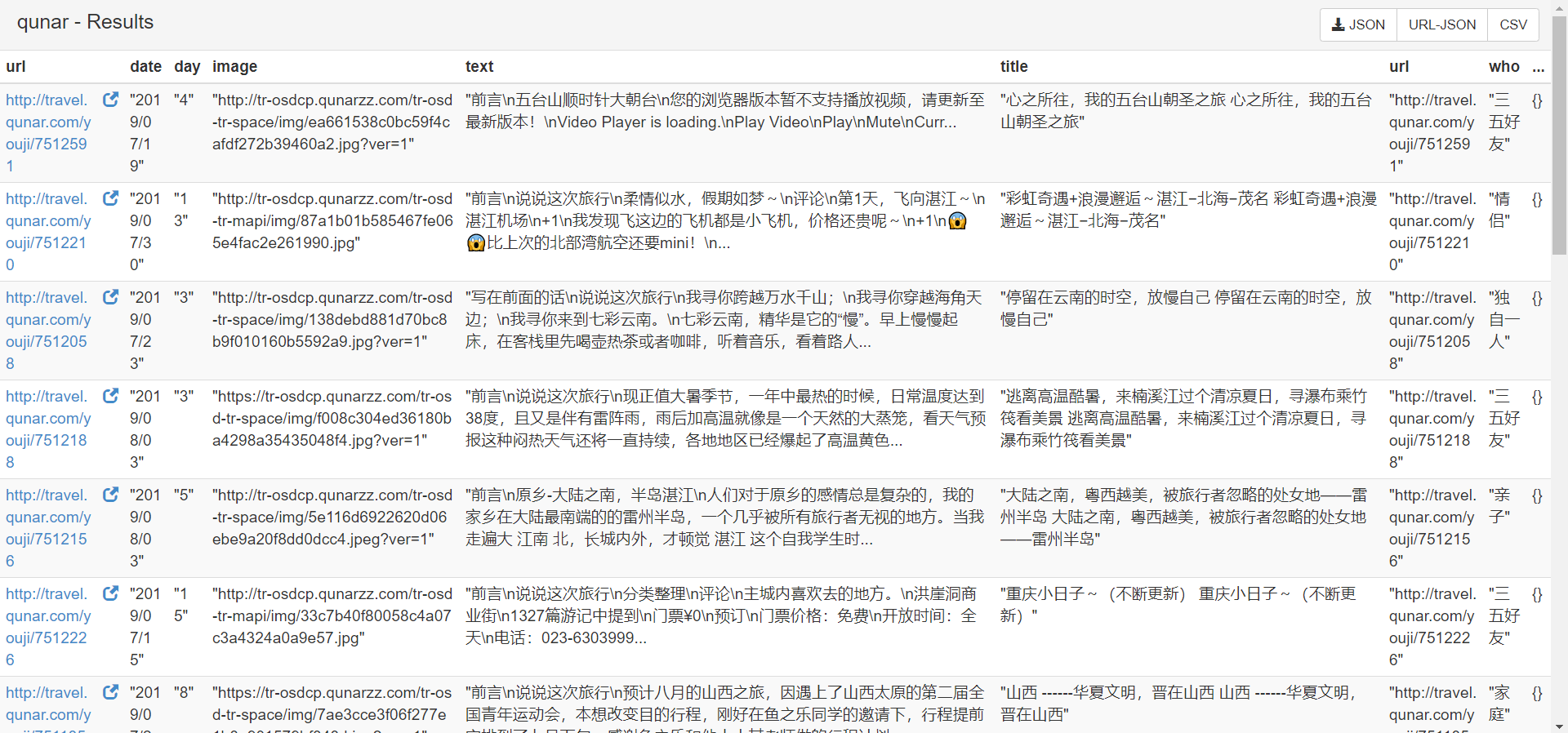Select image URL ending c3a4324a0a9e57.jpg
1568x733 pixels.
point(332,615)
